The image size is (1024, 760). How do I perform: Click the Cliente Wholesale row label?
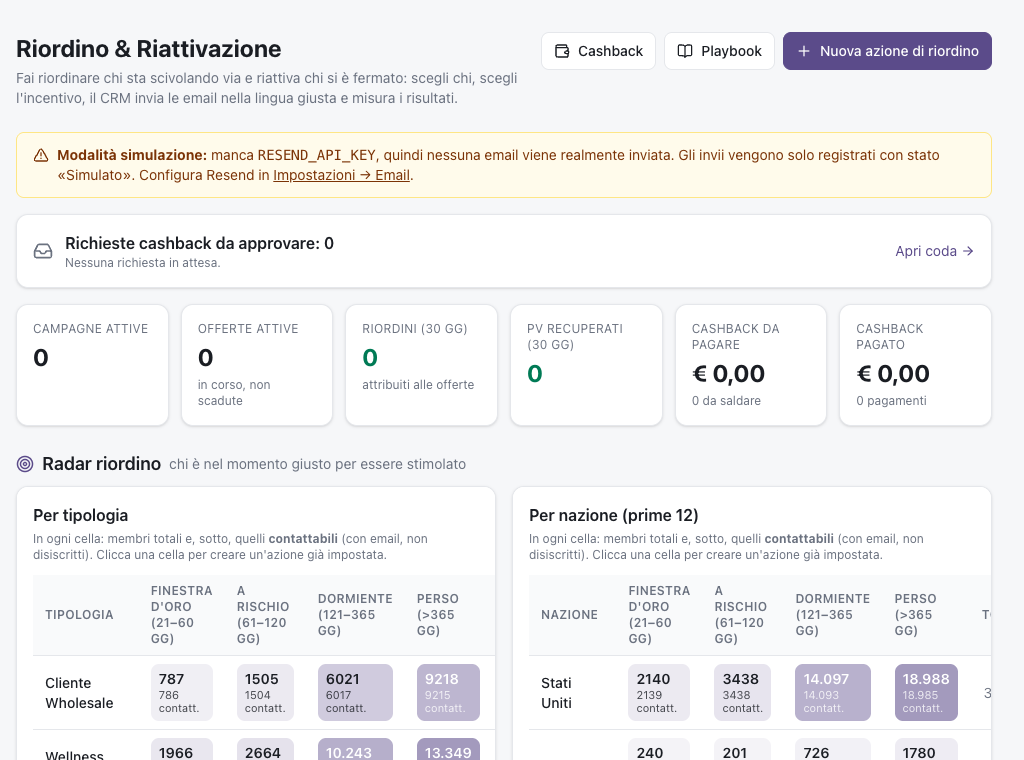tap(79, 693)
